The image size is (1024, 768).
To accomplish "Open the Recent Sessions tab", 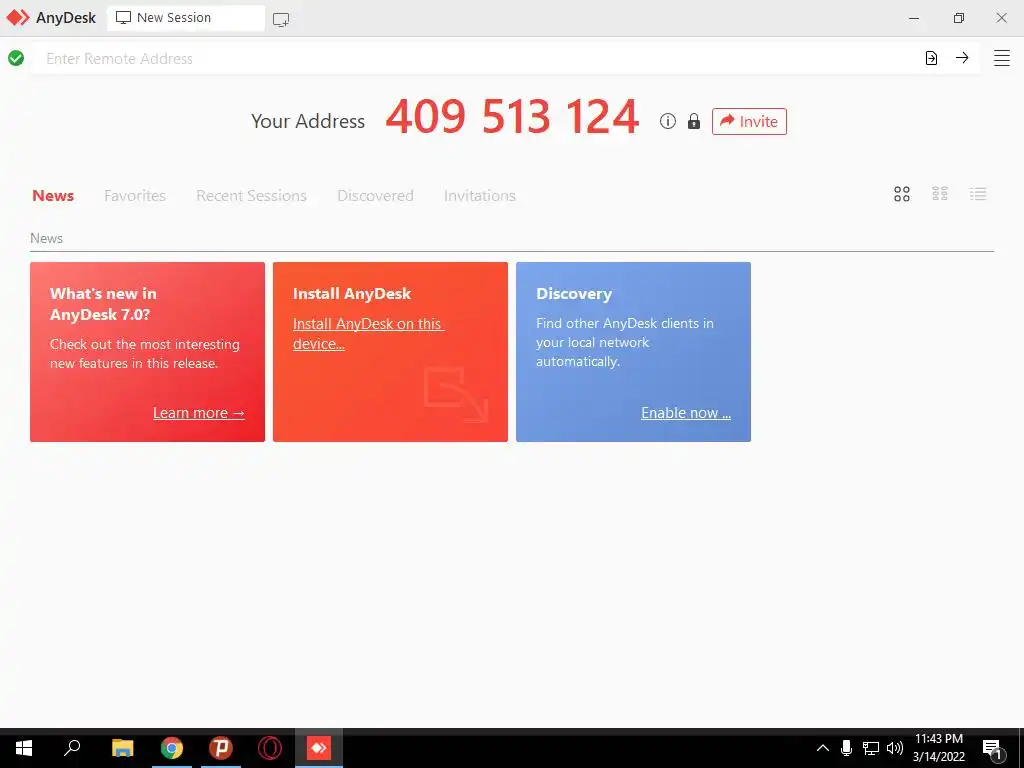I will (251, 195).
